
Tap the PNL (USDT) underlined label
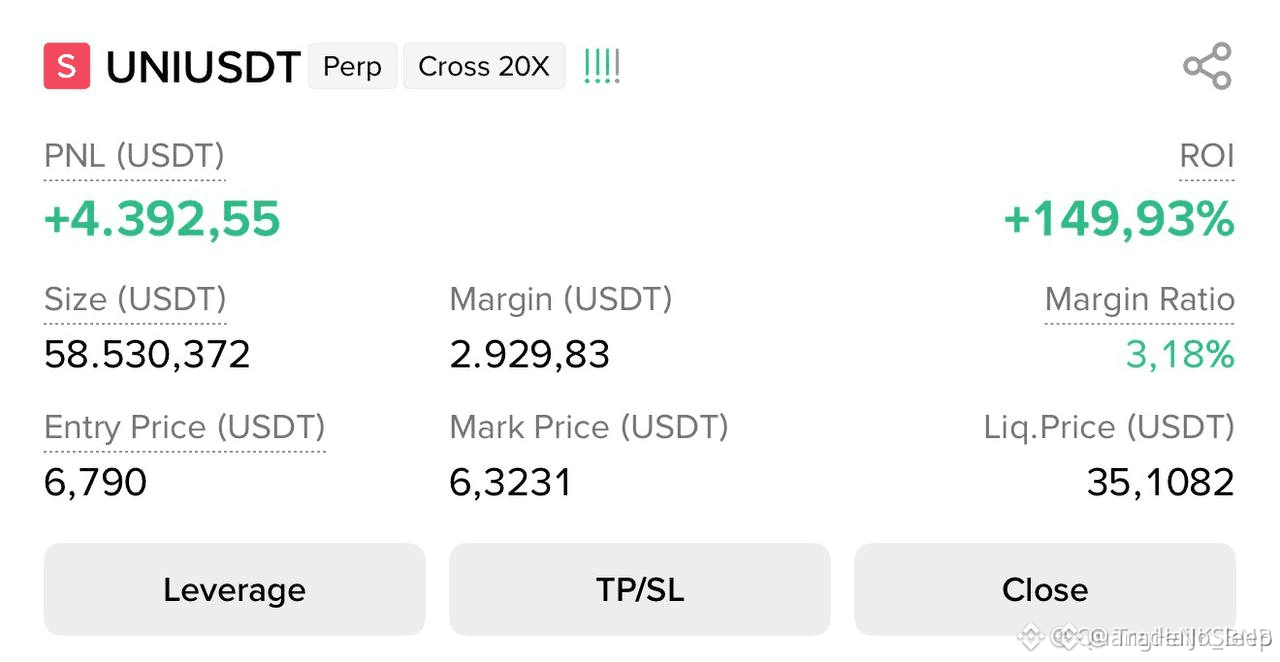coord(134,156)
